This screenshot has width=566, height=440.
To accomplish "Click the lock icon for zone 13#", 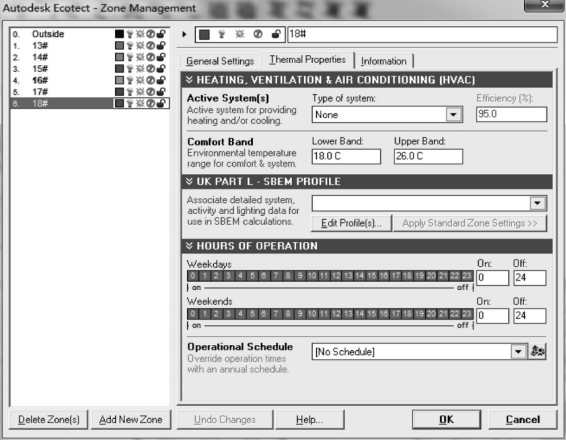I will pyautogui.click(x=161, y=45).
